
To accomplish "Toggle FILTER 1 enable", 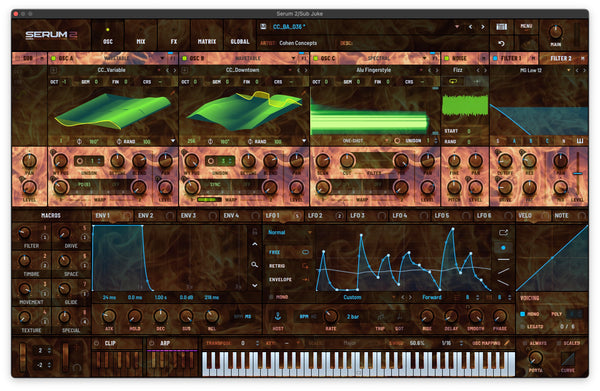I will 495,58.
